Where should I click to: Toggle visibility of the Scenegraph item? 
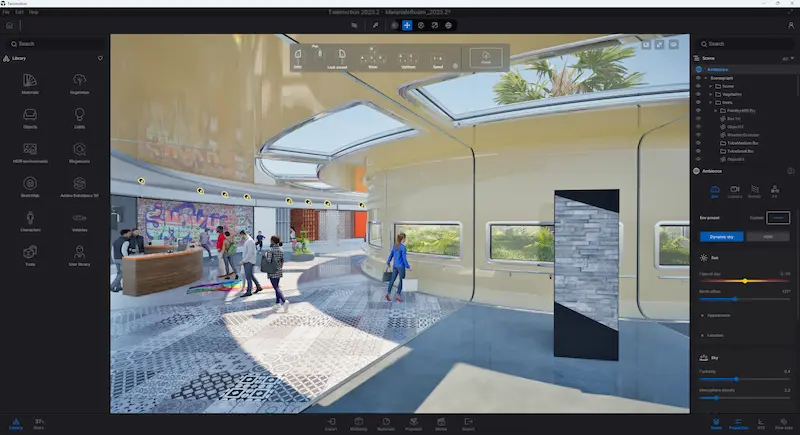click(x=698, y=77)
